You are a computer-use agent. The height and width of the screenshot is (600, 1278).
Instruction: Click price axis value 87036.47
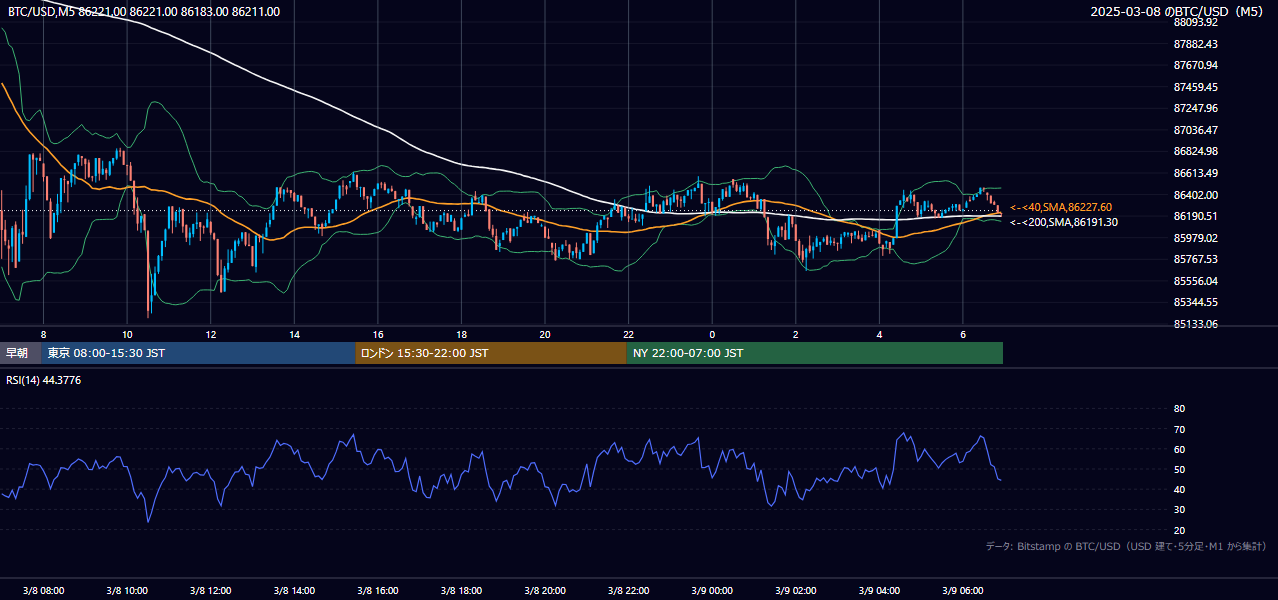pos(1196,130)
